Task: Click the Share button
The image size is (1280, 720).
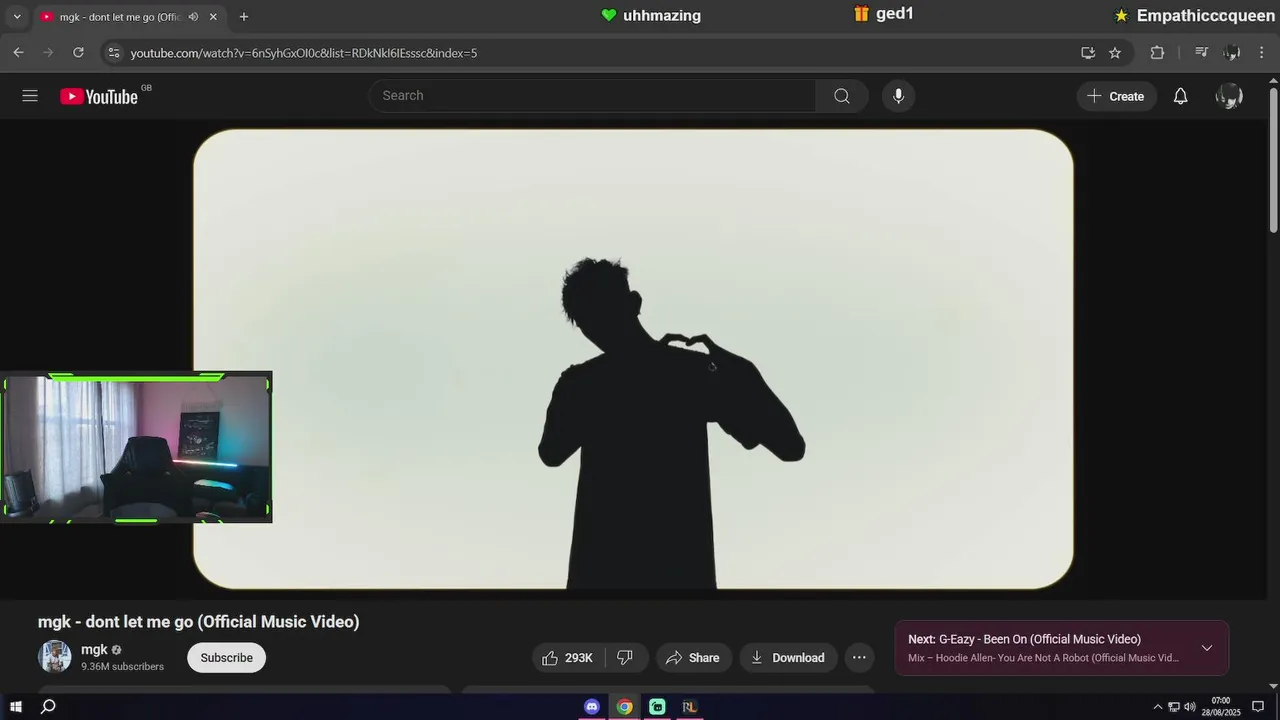Action: 693,657
